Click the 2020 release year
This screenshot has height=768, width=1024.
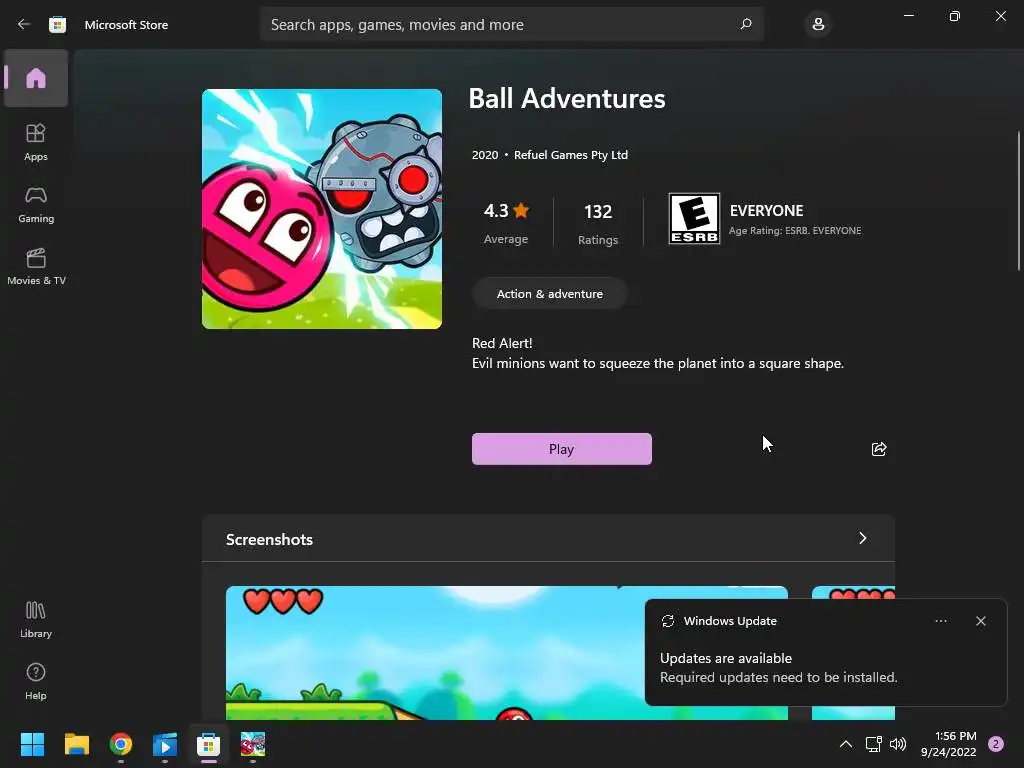[x=485, y=155]
